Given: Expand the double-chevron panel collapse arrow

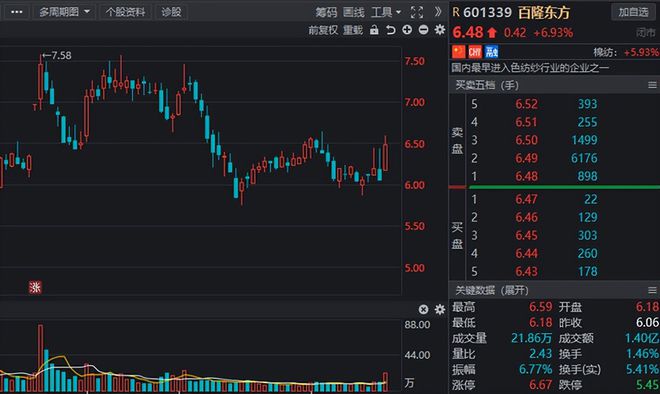Looking at the screenshot, I should point(438,12).
